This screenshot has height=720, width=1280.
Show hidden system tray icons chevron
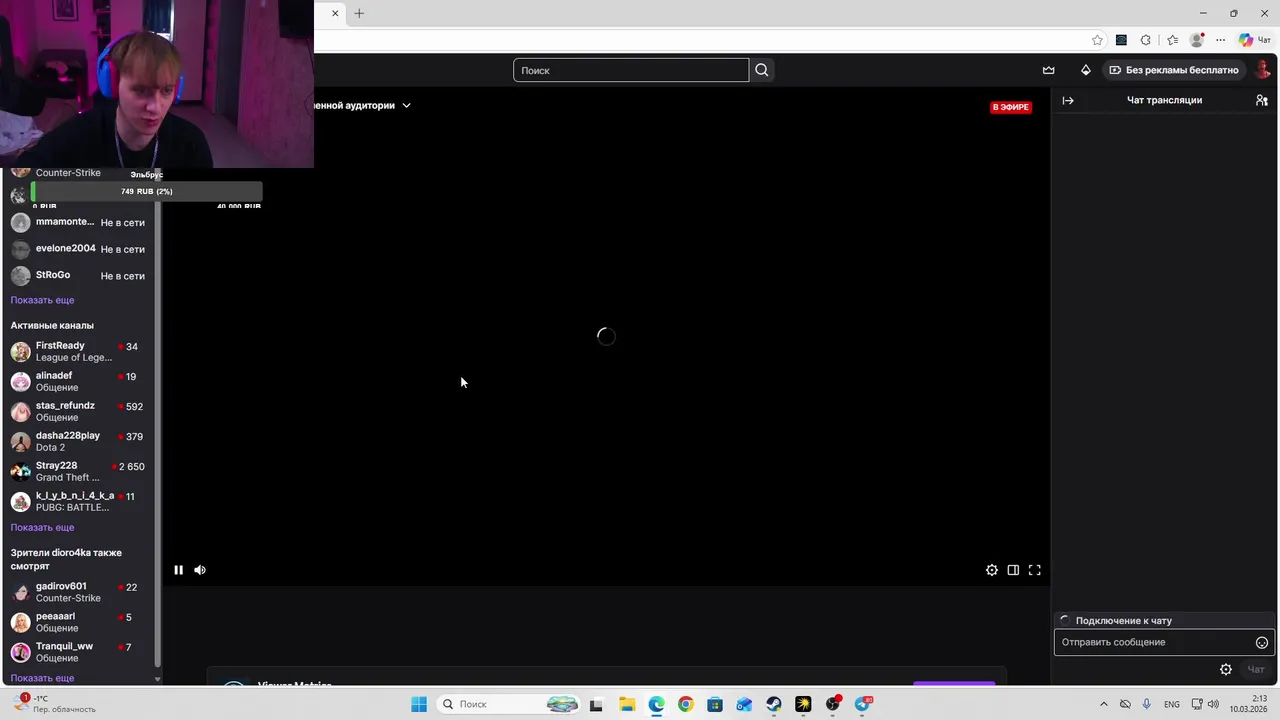pyautogui.click(x=1104, y=704)
